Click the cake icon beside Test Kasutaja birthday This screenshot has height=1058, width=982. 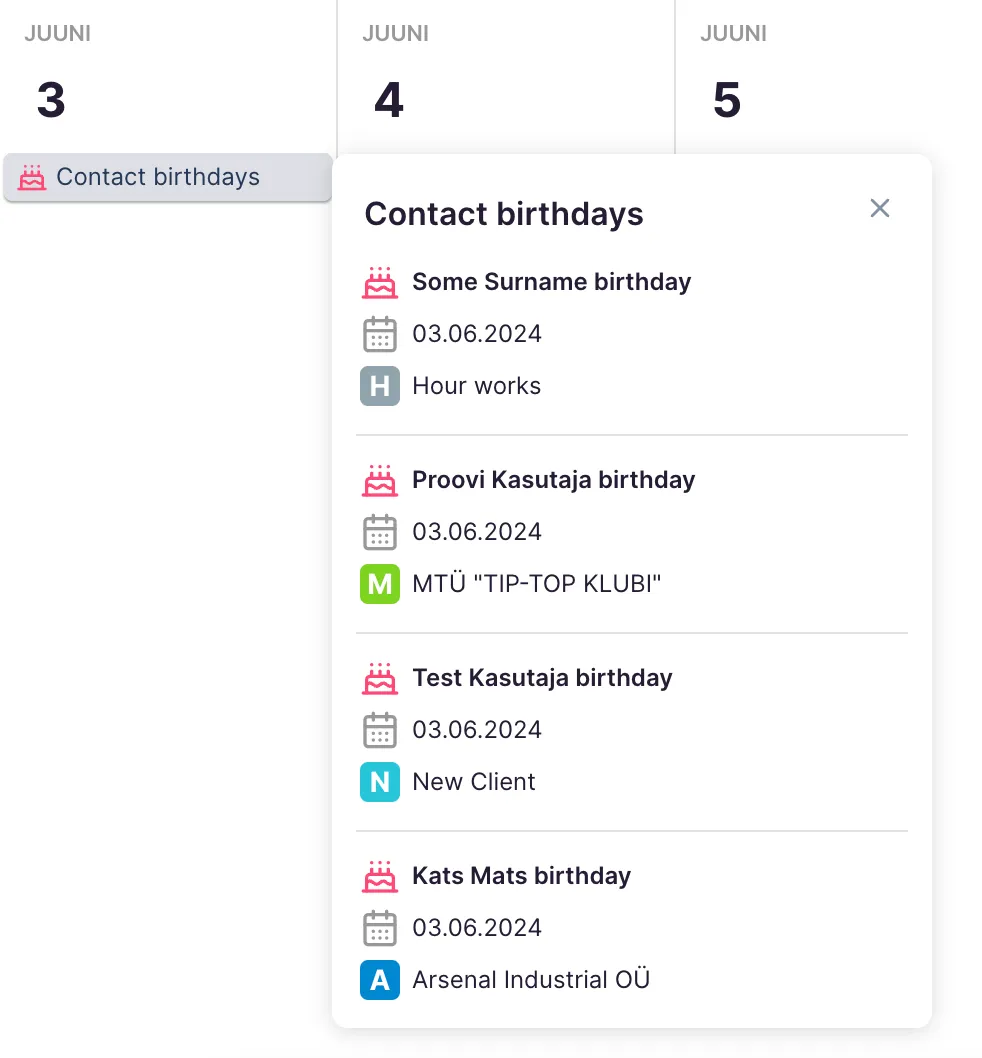coord(380,678)
